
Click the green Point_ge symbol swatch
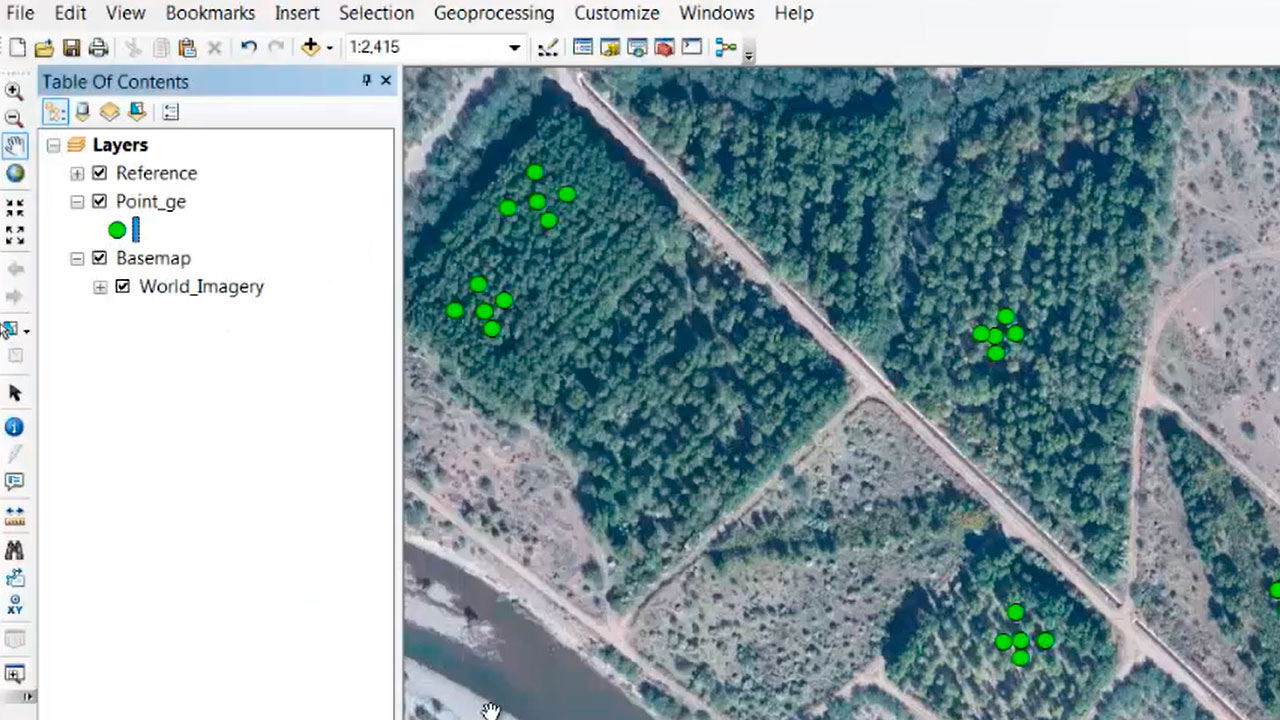pyautogui.click(x=117, y=230)
